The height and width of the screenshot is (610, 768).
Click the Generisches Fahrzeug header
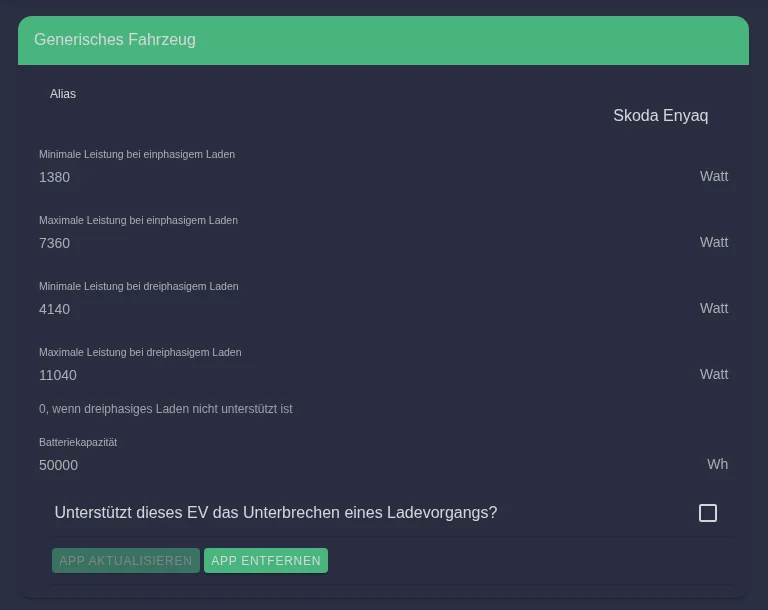[x=384, y=40]
